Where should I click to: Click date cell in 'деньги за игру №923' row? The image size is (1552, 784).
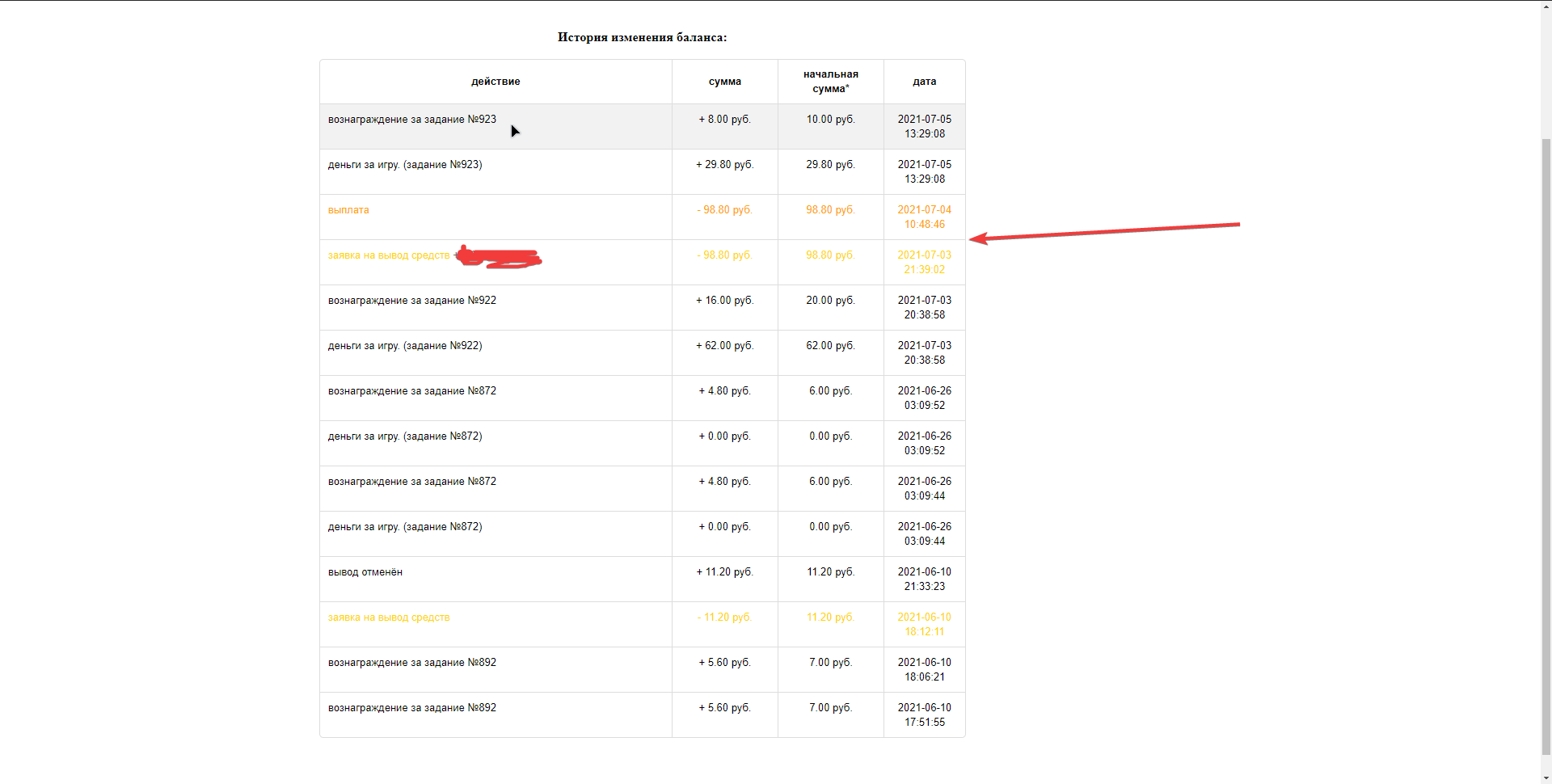(x=925, y=172)
